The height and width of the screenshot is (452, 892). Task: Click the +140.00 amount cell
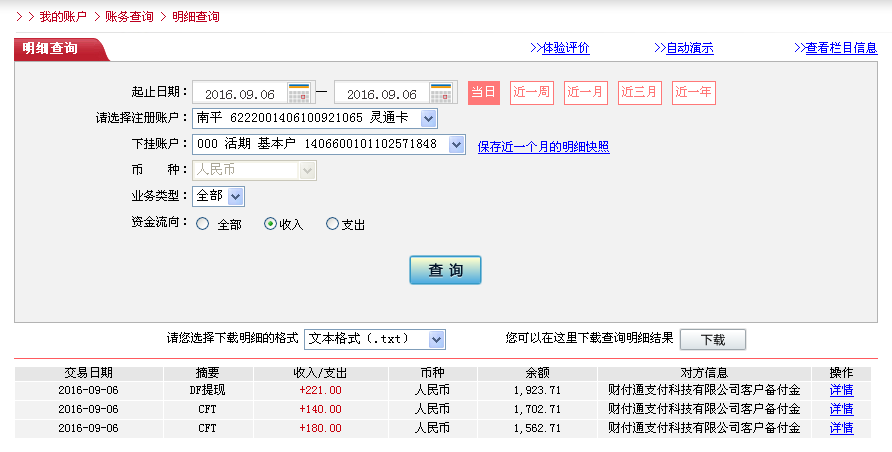pyautogui.click(x=320, y=409)
